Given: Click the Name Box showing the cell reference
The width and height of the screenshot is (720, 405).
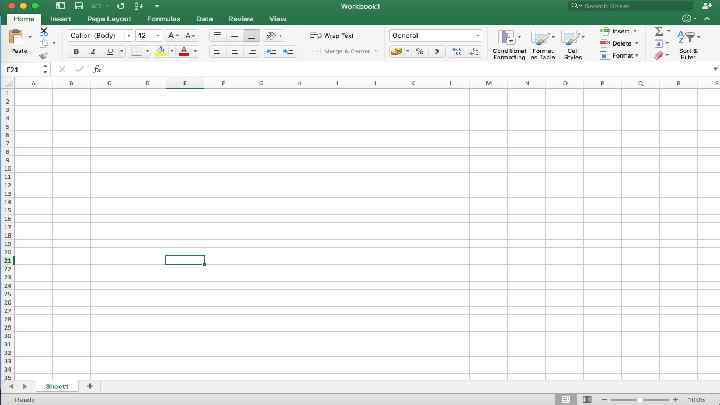Looking at the screenshot, I should click(x=22, y=69).
